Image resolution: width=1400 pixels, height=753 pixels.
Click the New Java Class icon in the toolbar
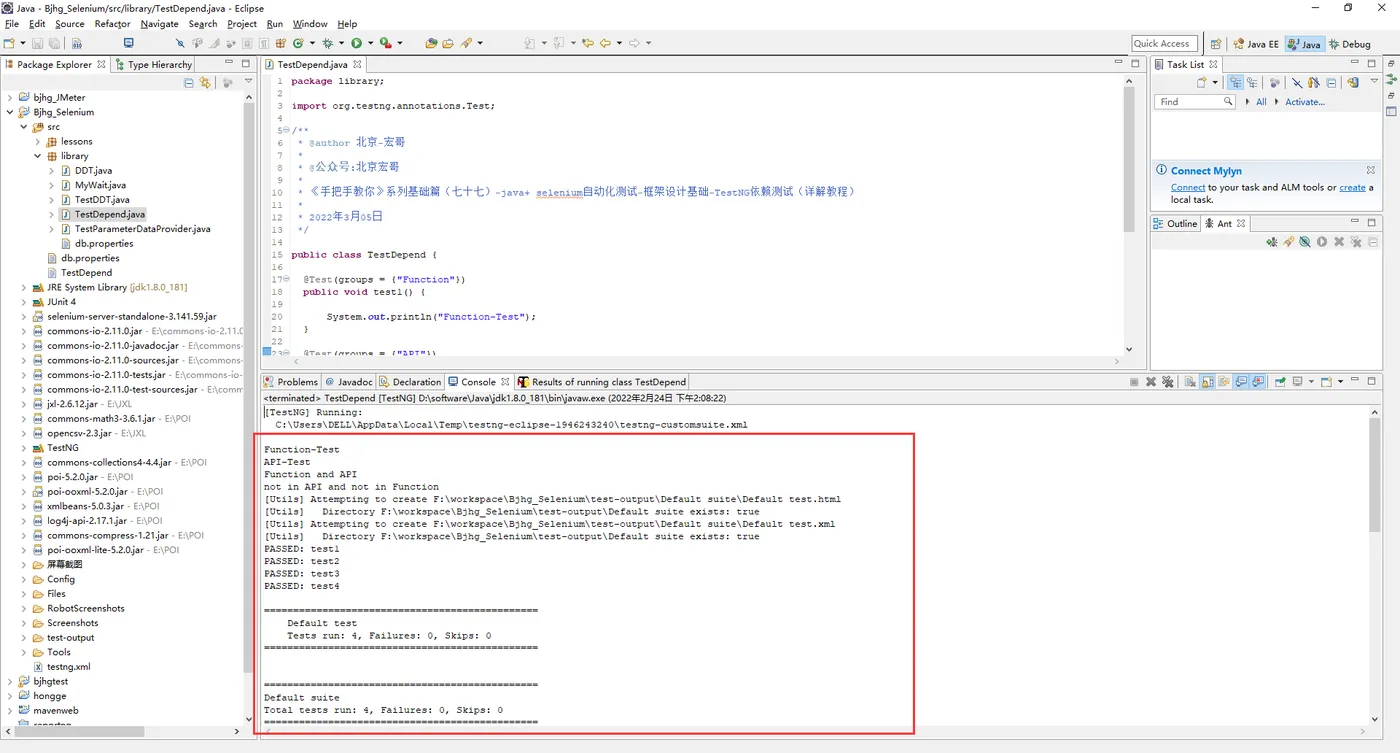click(298, 43)
